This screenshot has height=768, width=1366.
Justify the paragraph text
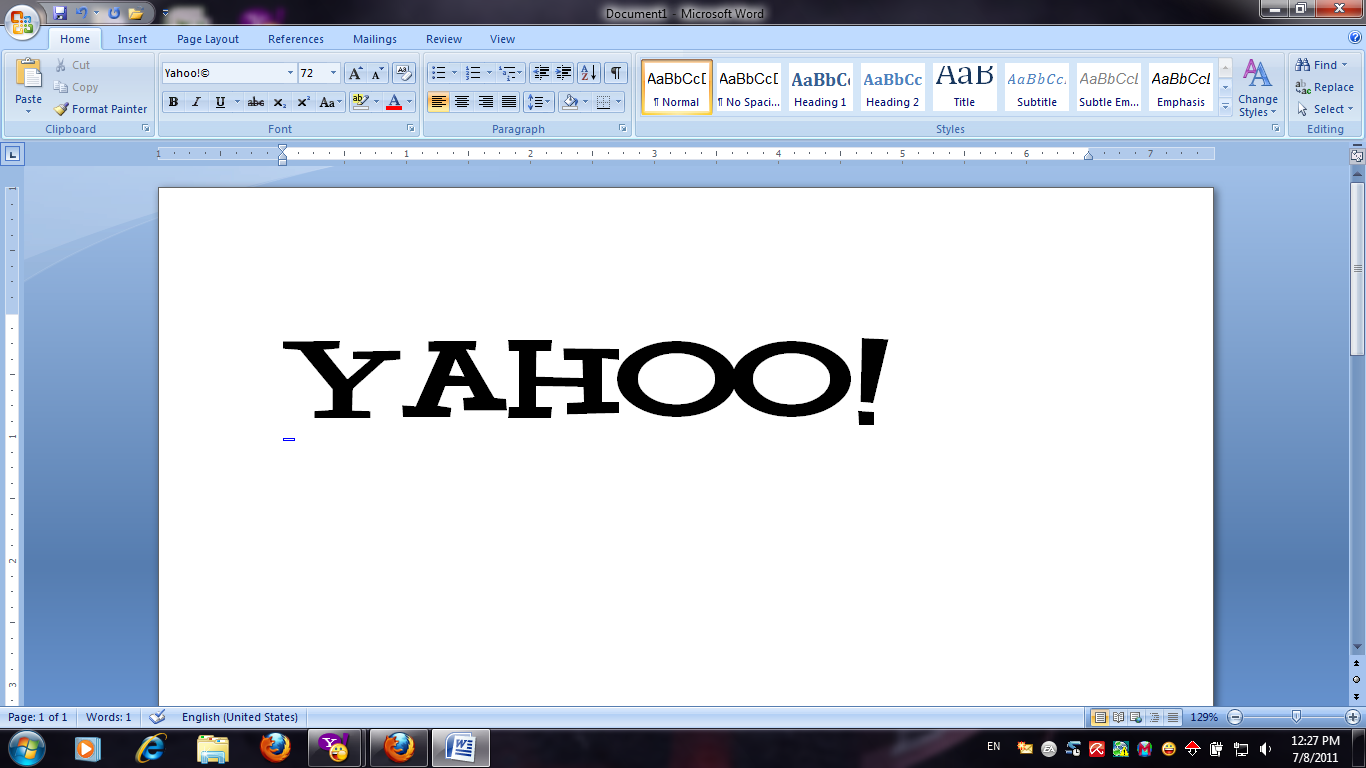[x=509, y=102]
